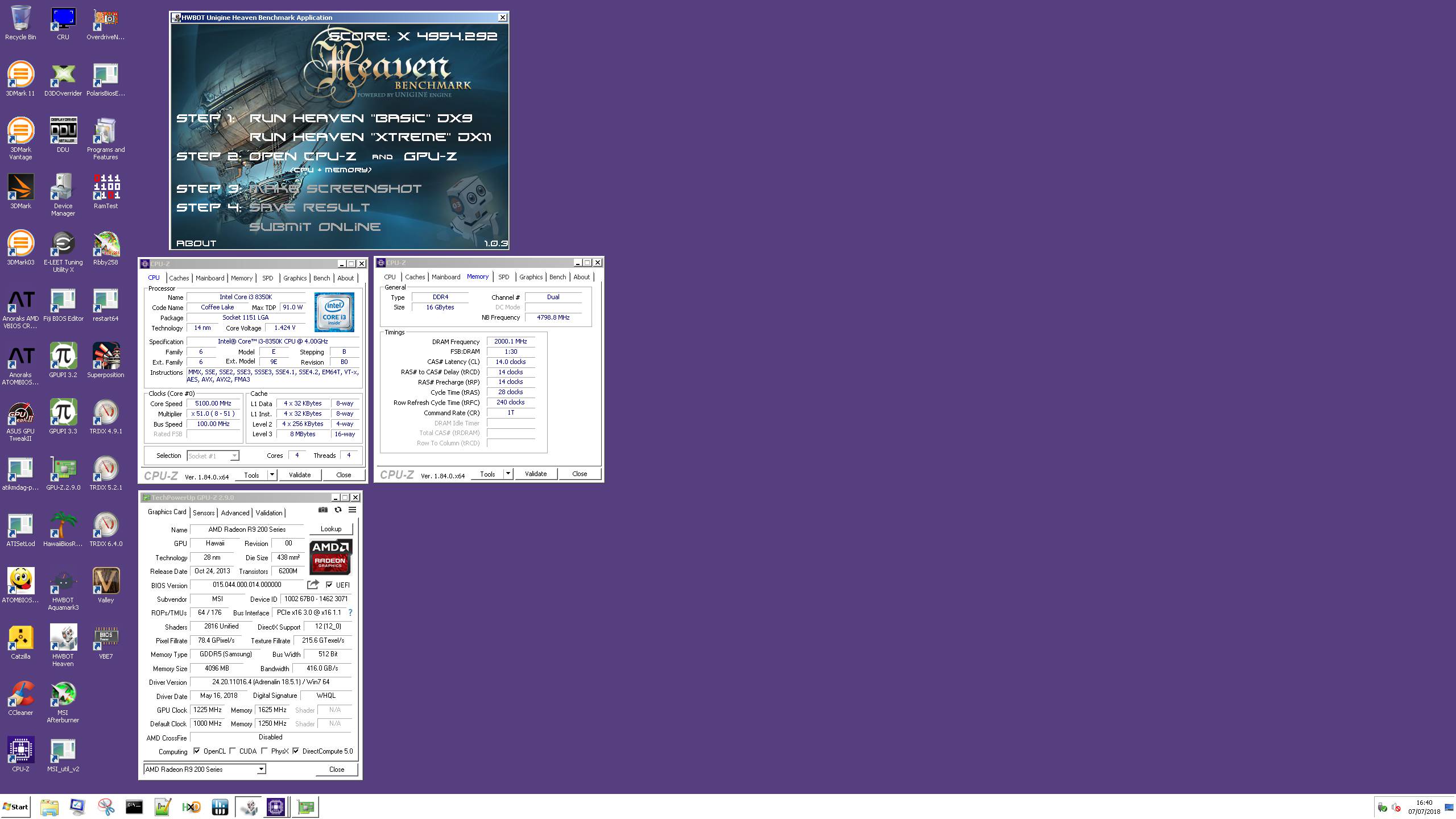1456x819 pixels.
Task: Click the Tools button in left CPU-Z window
Action: click(x=251, y=474)
